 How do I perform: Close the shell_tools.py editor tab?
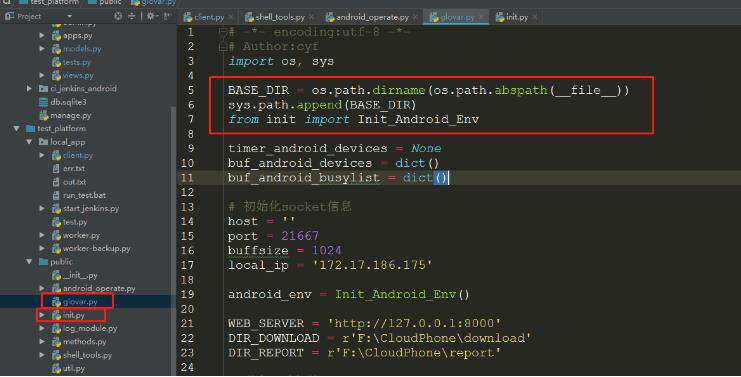(x=311, y=17)
